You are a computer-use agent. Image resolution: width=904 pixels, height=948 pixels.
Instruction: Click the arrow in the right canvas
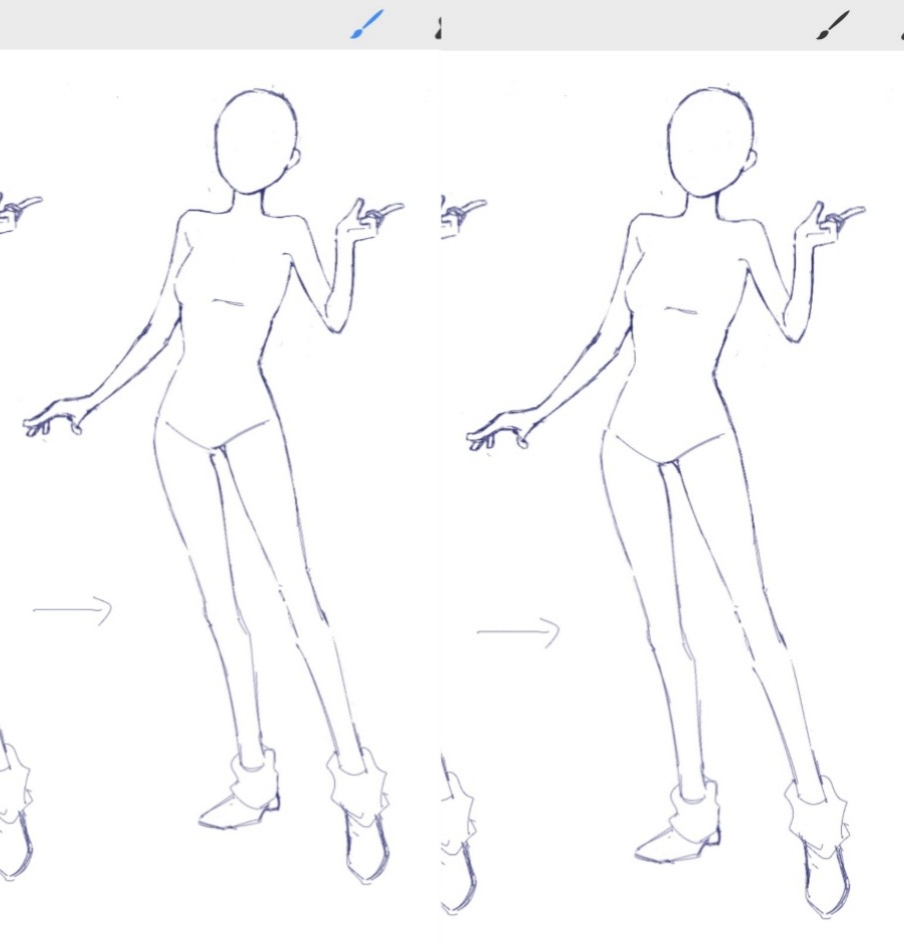[518, 632]
